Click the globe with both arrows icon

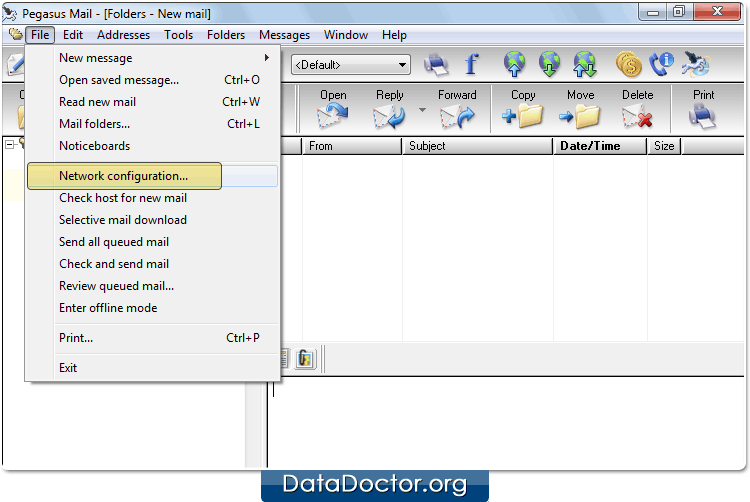(585, 65)
